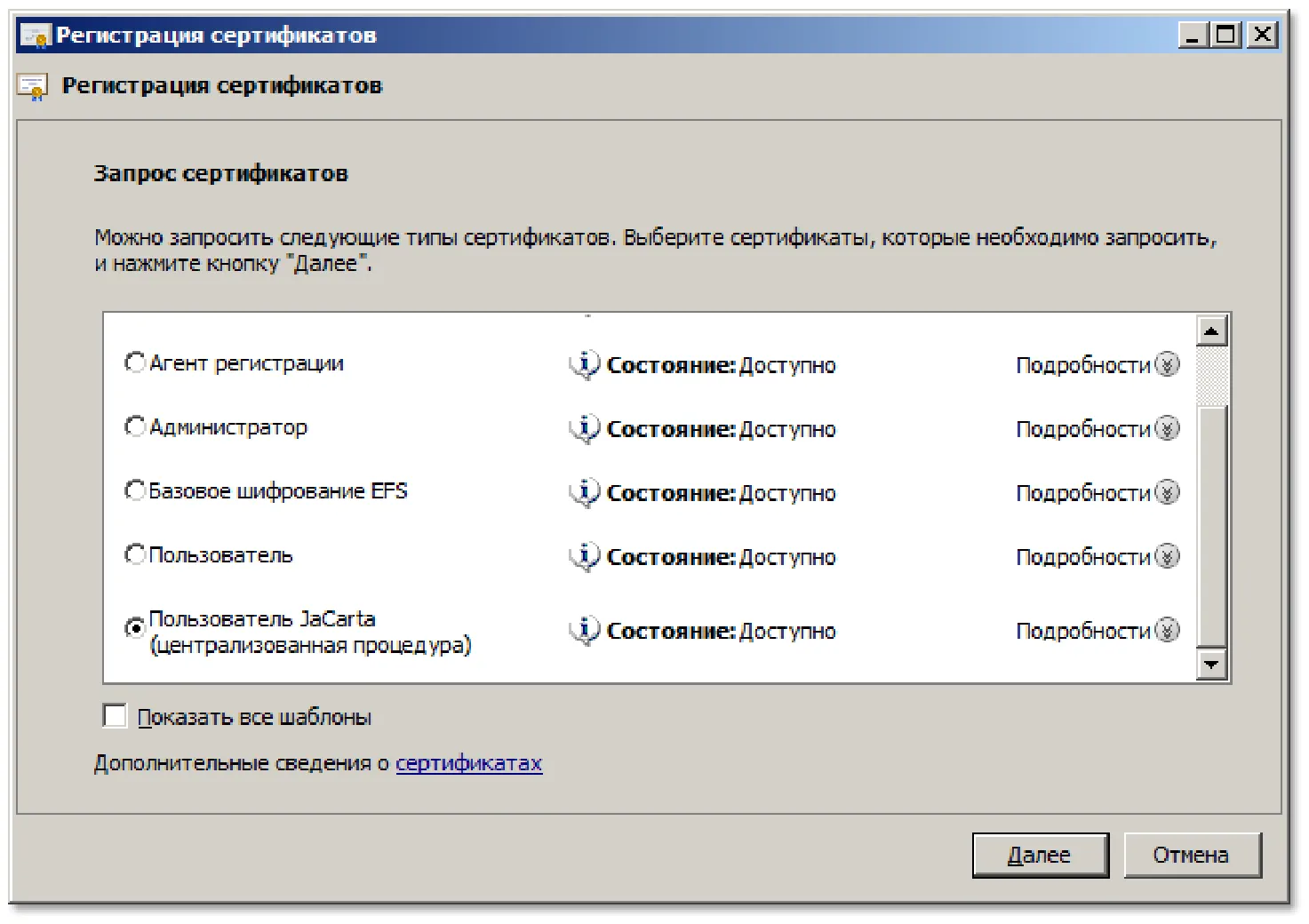The image size is (1309, 924).
Task: Click the Далее button
Action: [1041, 855]
